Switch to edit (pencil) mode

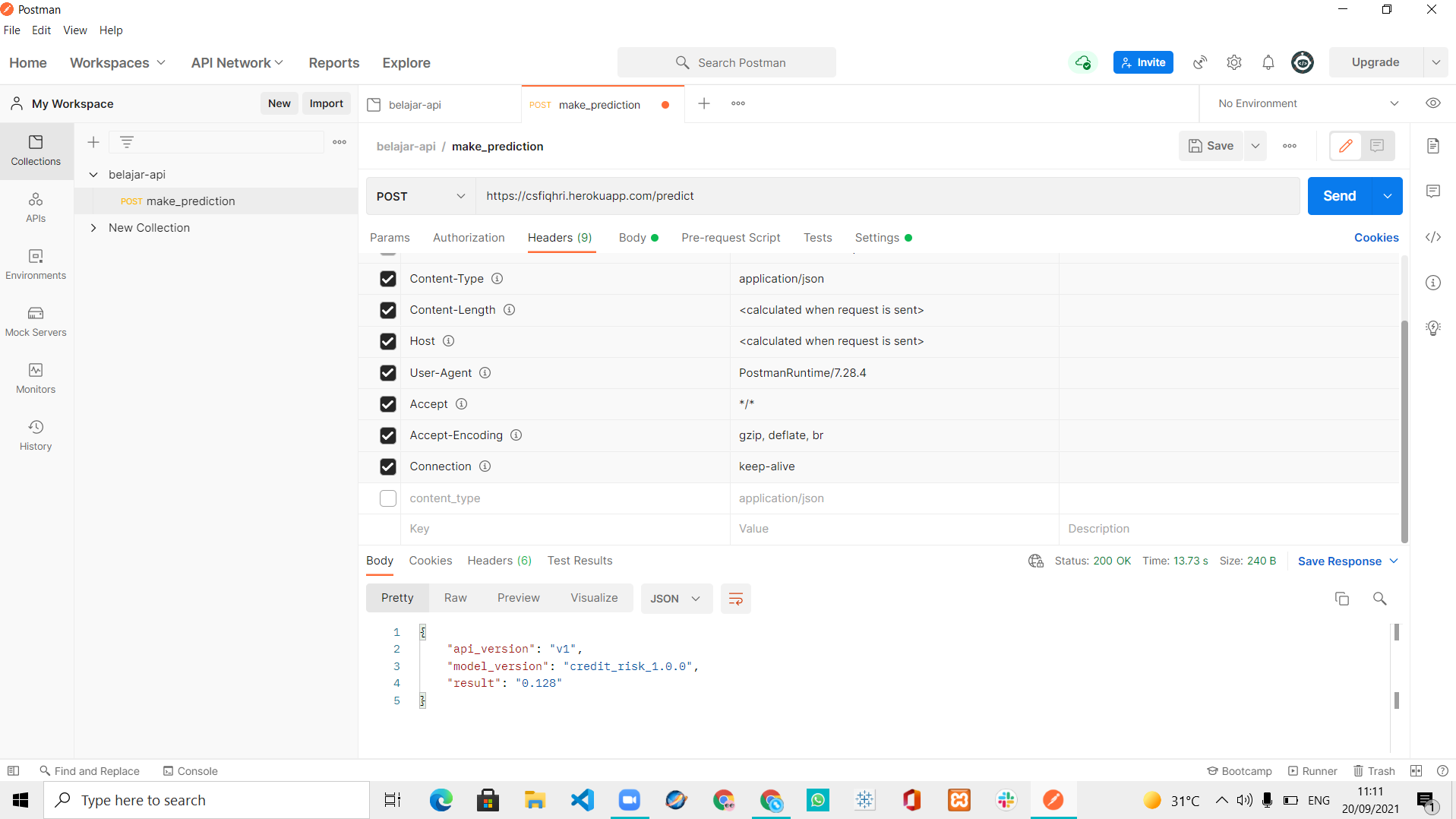tap(1346, 146)
